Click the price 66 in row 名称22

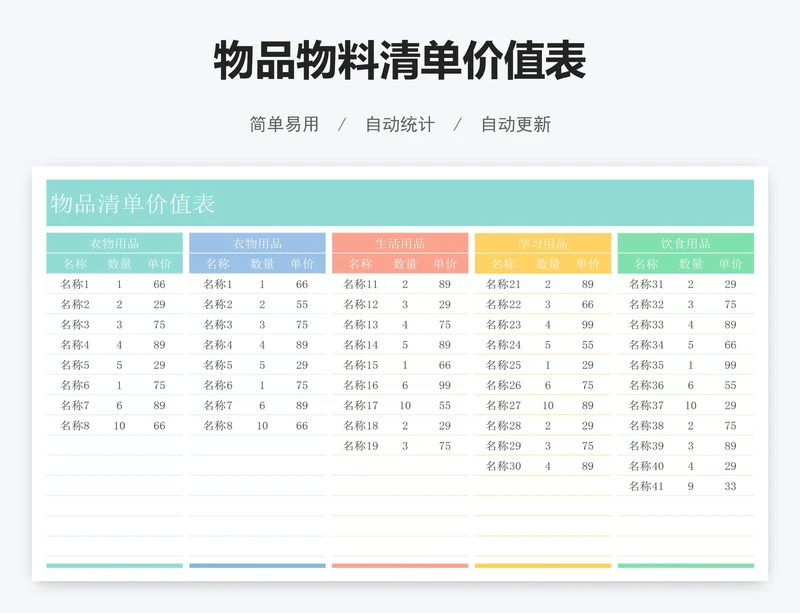point(587,305)
